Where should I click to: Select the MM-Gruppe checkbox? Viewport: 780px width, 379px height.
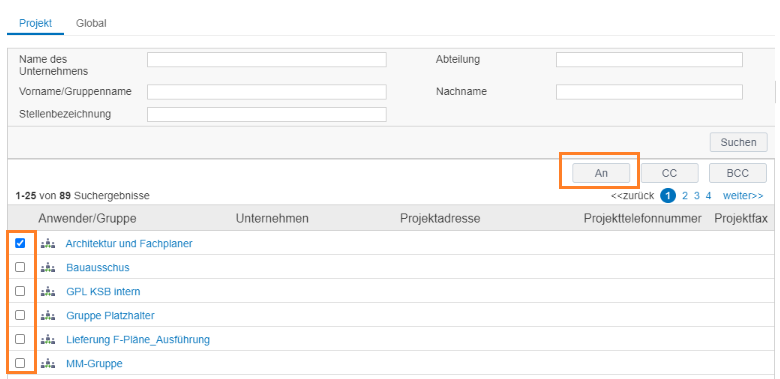(x=20, y=363)
